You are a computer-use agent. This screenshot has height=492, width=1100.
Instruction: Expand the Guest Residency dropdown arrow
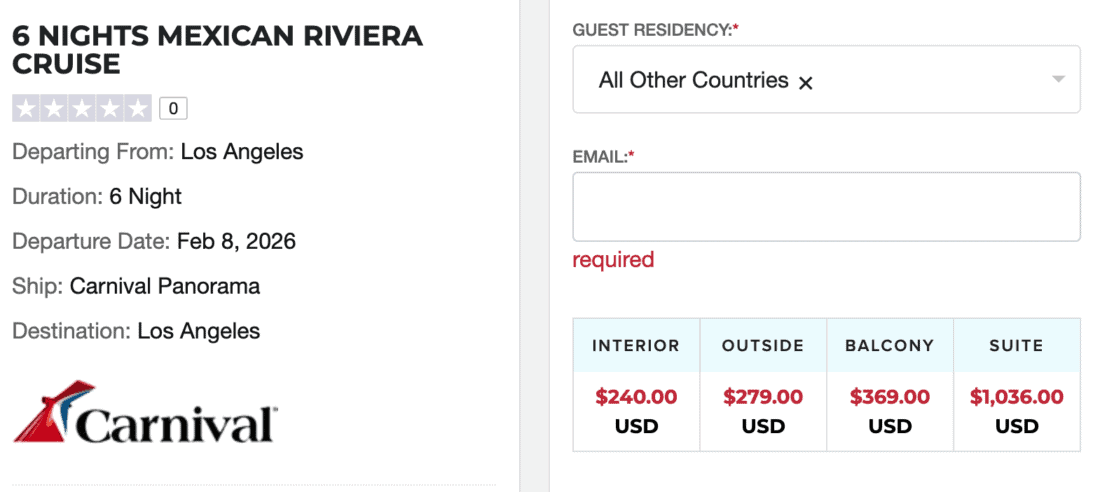[1058, 80]
